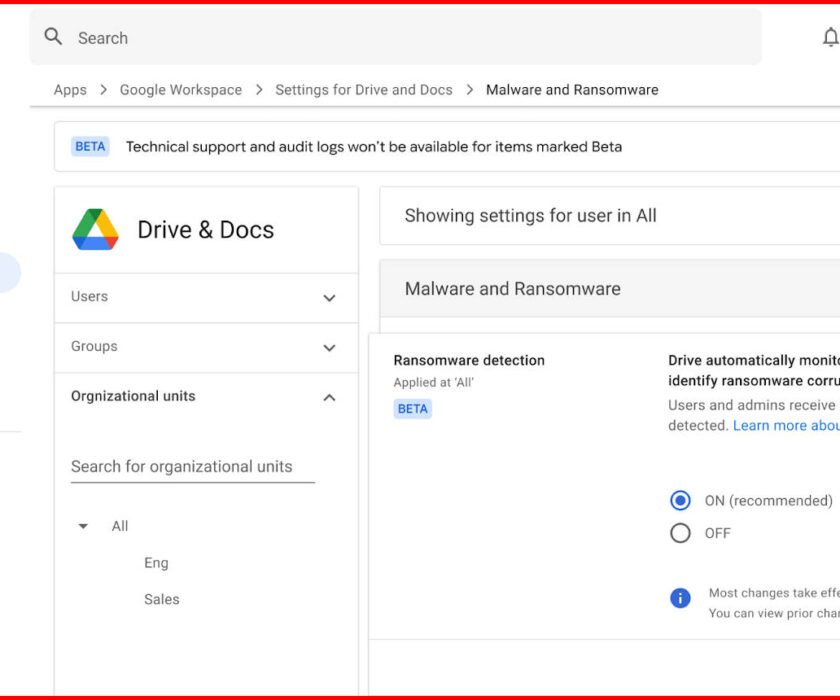Go to Apps breadcrumb

(x=70, y=90)
